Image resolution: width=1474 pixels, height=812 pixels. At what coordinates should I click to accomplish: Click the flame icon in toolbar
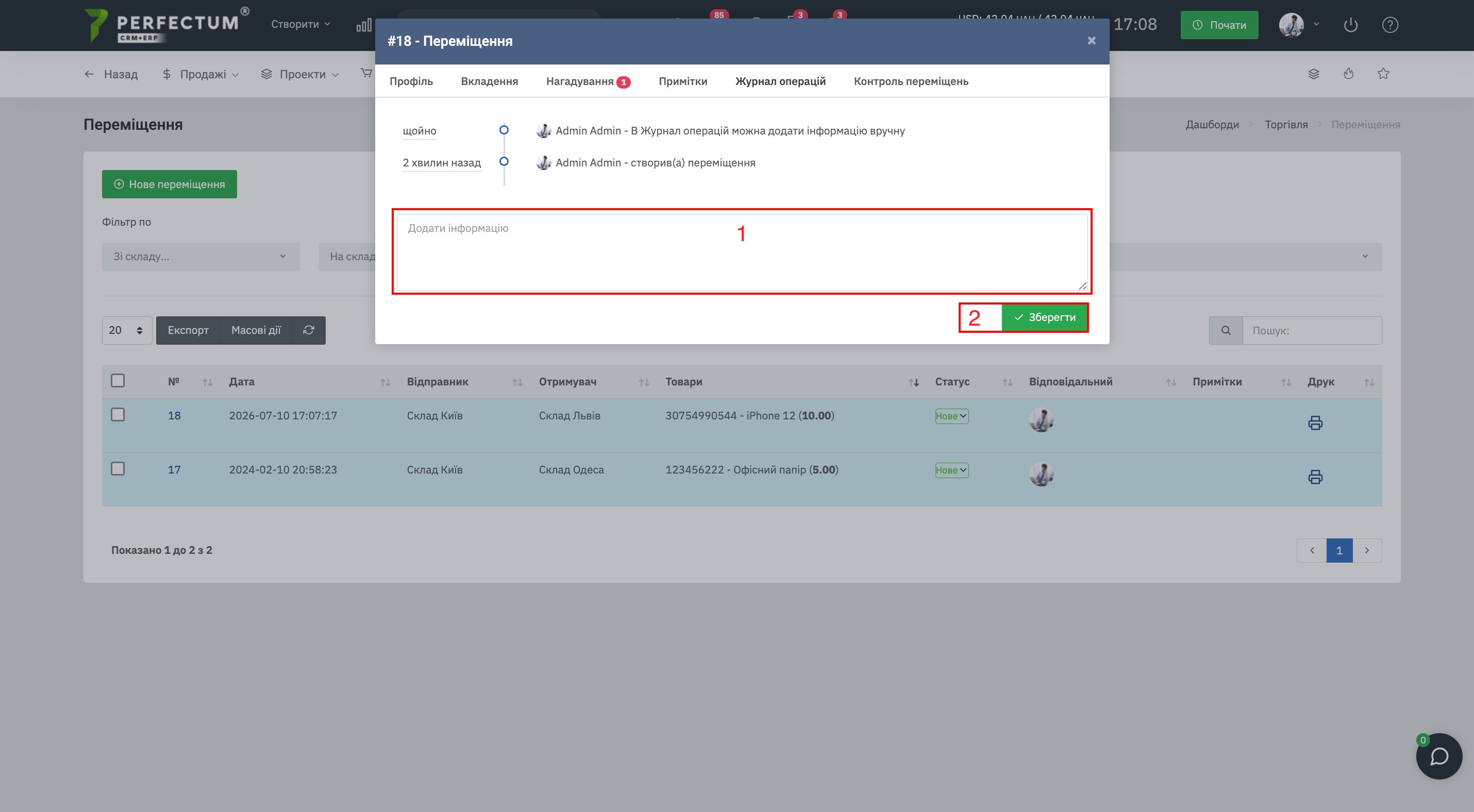pos(1349,74)
